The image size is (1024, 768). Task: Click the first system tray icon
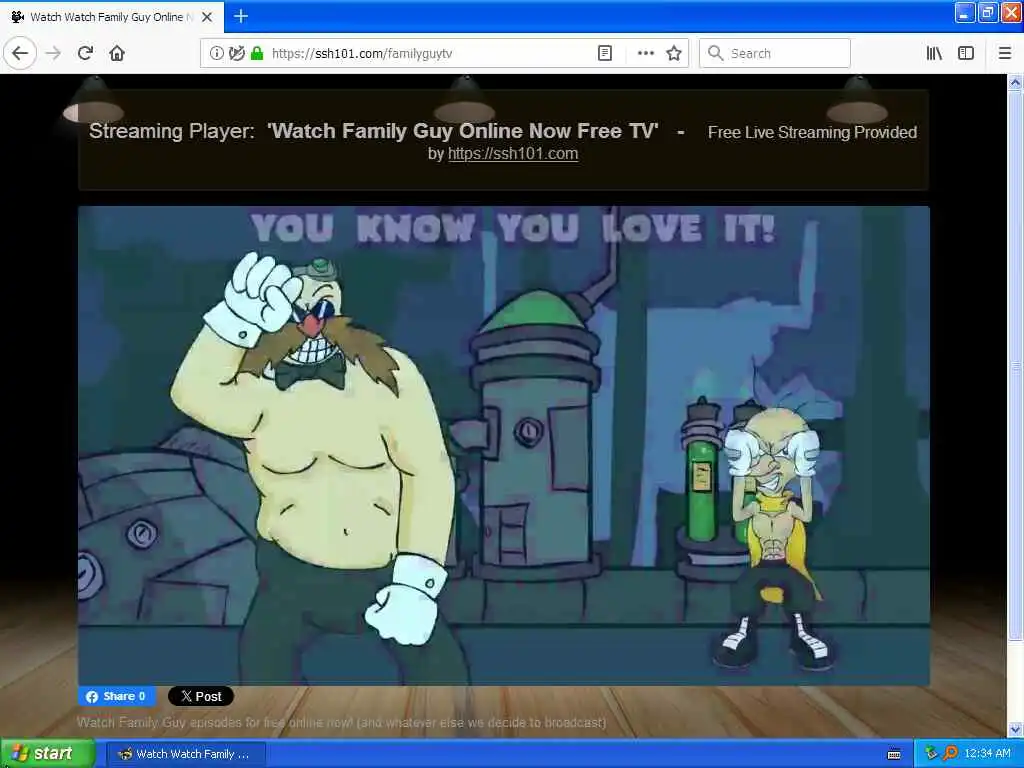coord(931,753)
